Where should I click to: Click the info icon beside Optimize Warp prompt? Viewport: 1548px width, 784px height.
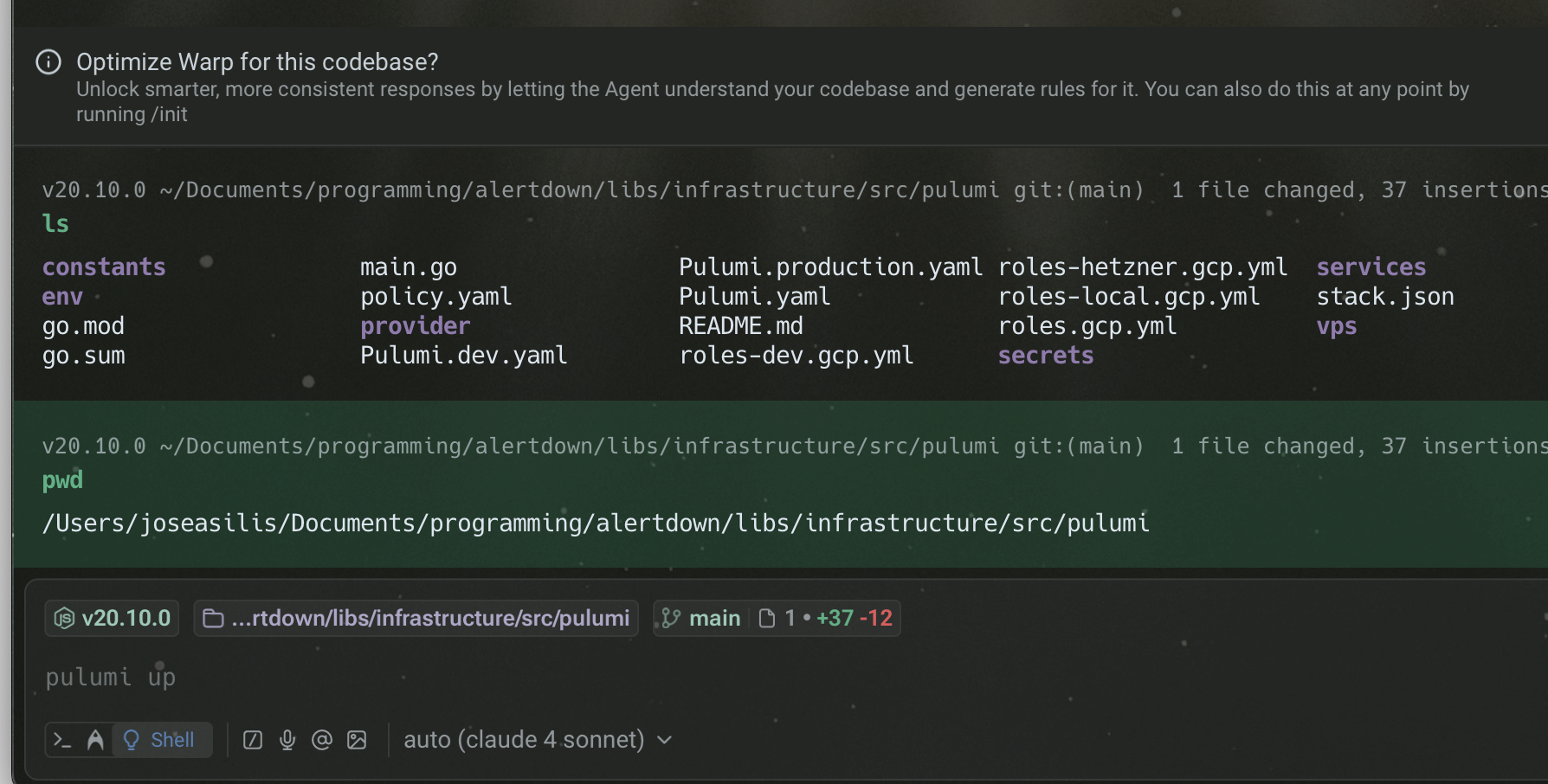coord(48,62)
